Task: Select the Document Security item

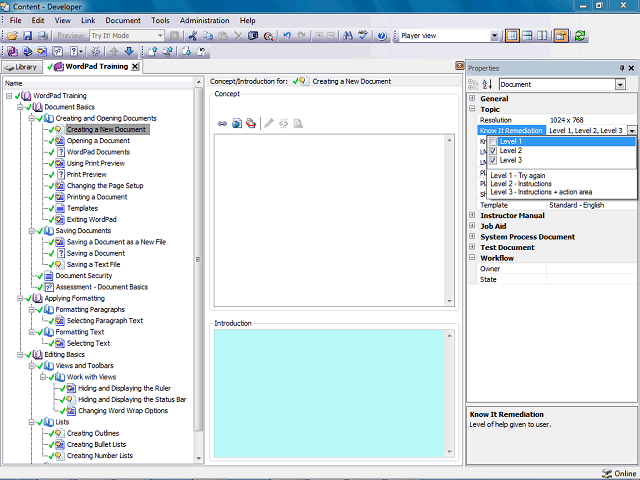Action: tap(84, 276)
